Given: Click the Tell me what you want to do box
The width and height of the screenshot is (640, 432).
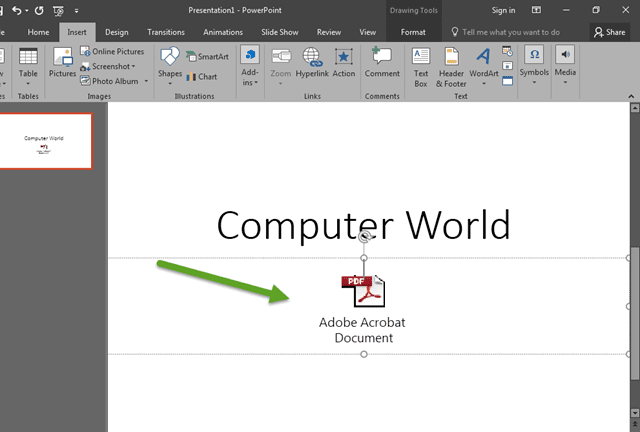Looking at the screenshot, I should click(x=506, y=32).
